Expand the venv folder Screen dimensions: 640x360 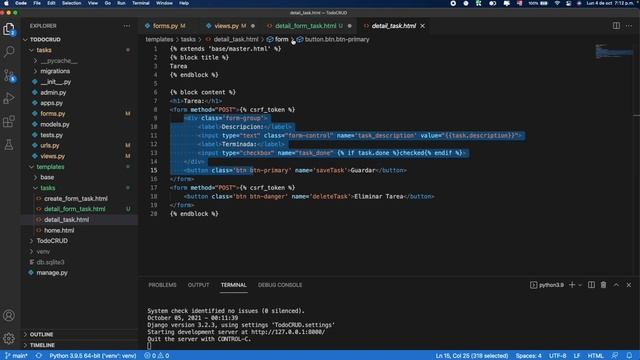43,251
